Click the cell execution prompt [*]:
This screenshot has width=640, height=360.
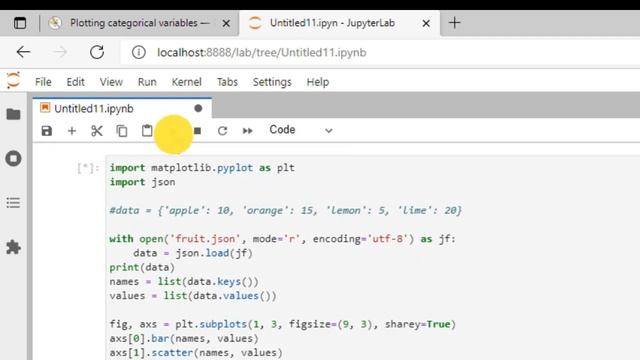pos(88,168)
